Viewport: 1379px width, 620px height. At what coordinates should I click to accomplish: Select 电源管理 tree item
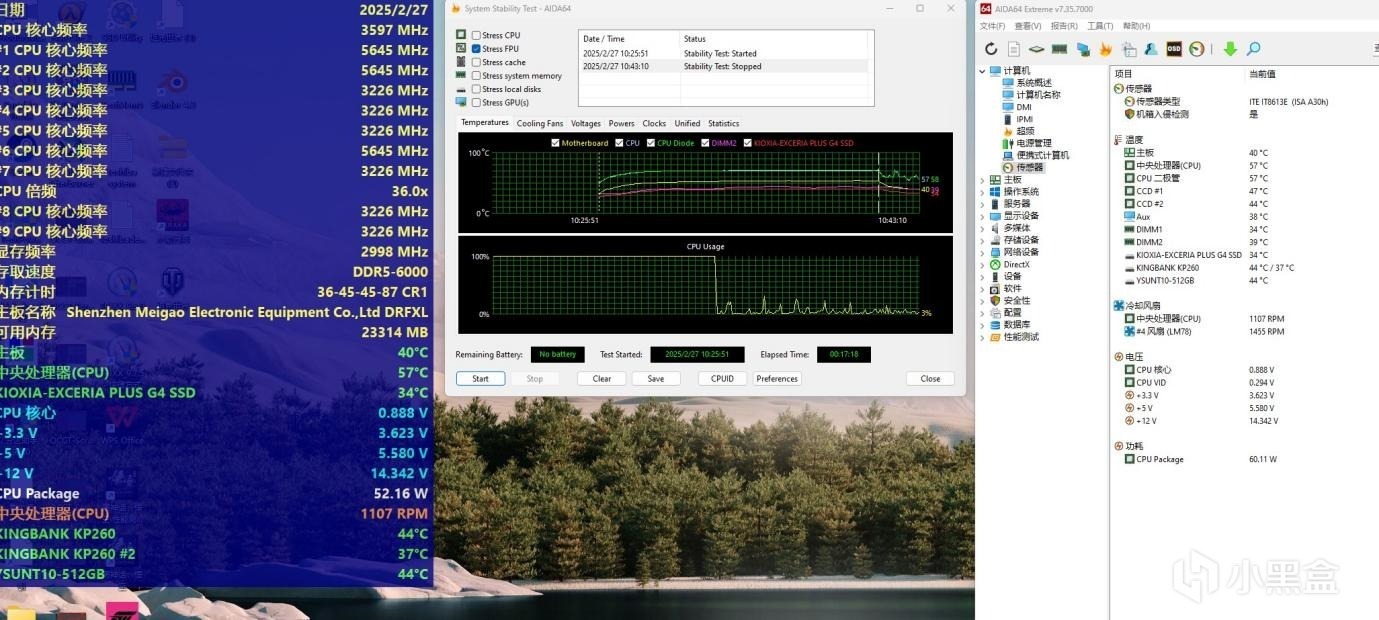1034,143
